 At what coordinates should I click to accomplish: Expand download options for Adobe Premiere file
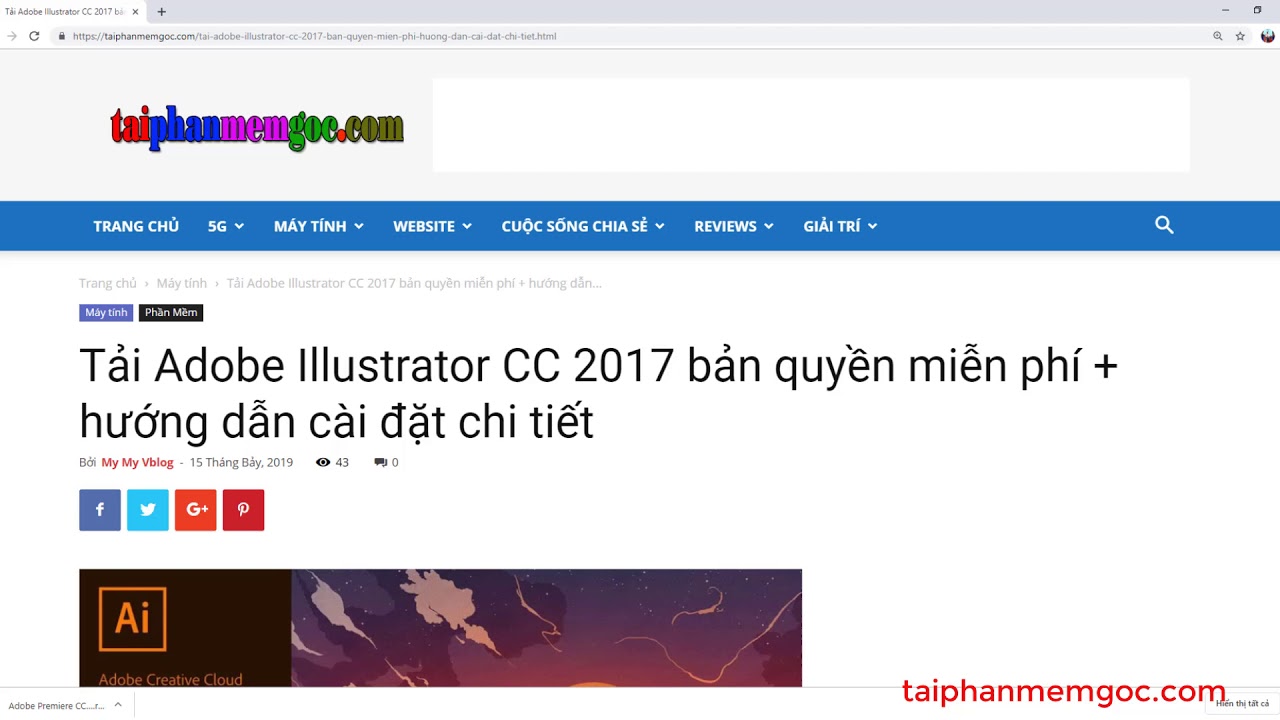coord(118,705)
